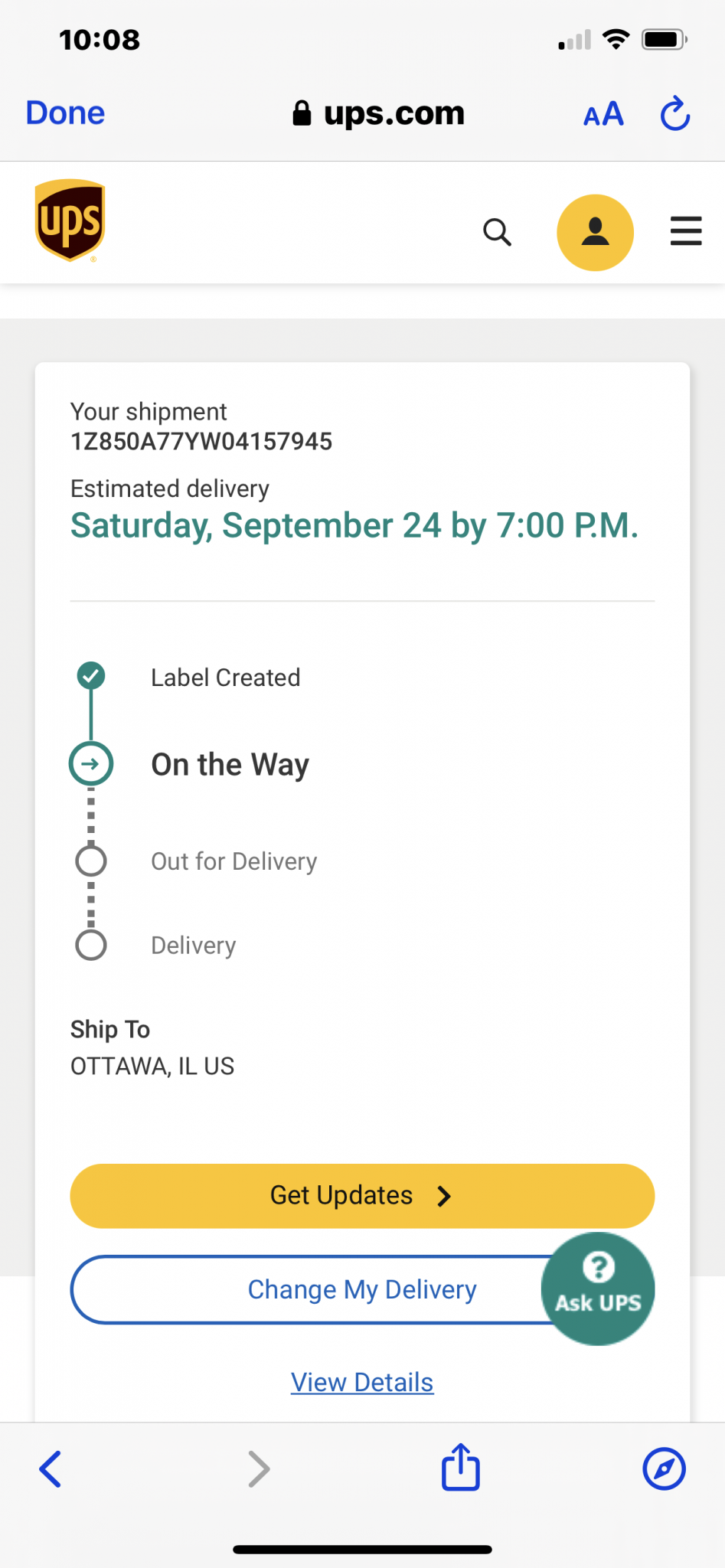Click the Change My Delivery button
The width and height of the screenshot is (725, 1568).
362,1289
